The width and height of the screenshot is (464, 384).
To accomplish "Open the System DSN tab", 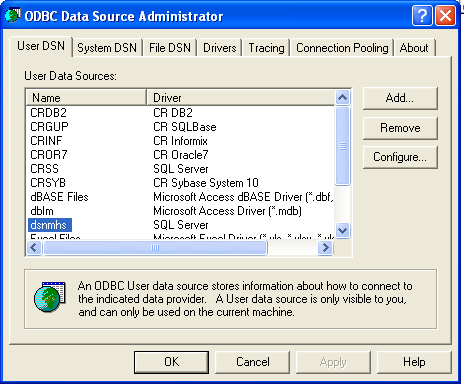I will coord(107,48).
